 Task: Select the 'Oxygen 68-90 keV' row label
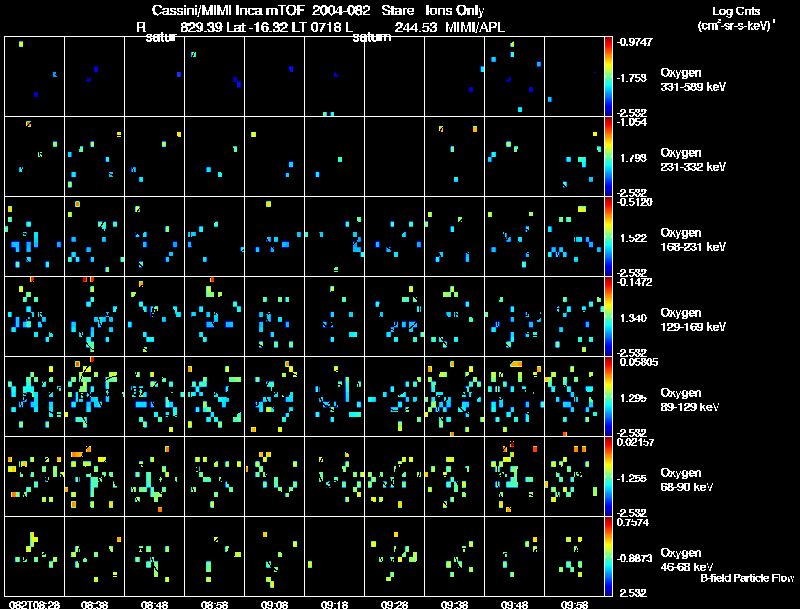687,480
